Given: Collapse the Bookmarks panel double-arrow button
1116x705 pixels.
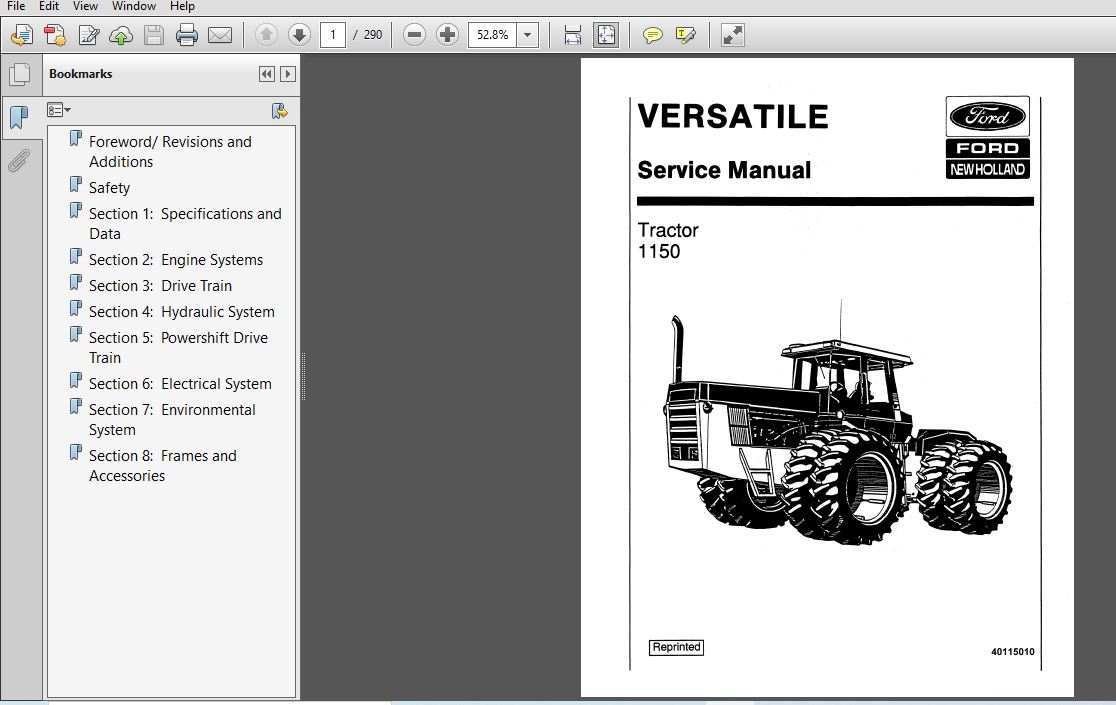Looking at the screenshot, I should pos(267,74).
